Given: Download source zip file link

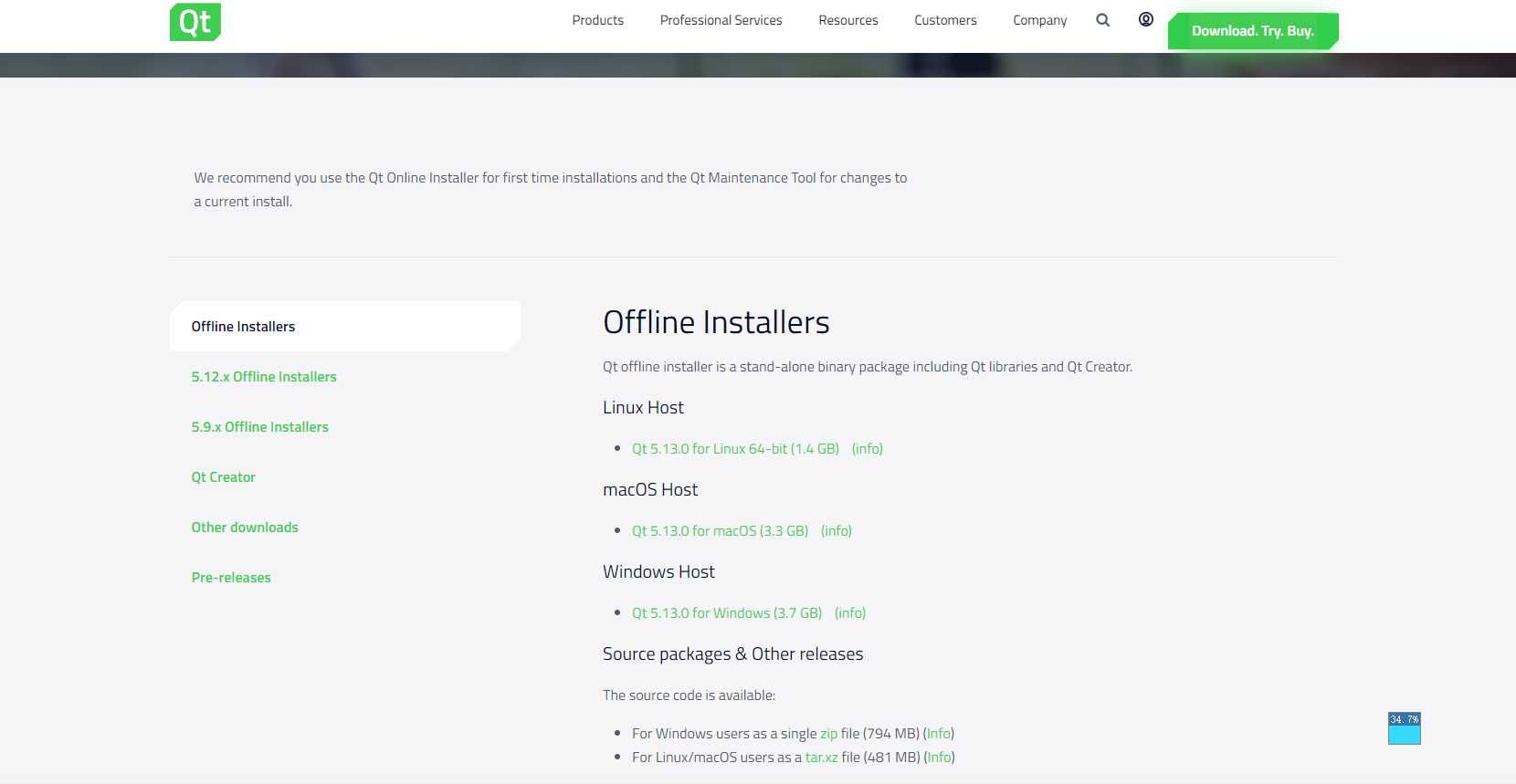Looking at the screenshot, I should tap(828, 734).
